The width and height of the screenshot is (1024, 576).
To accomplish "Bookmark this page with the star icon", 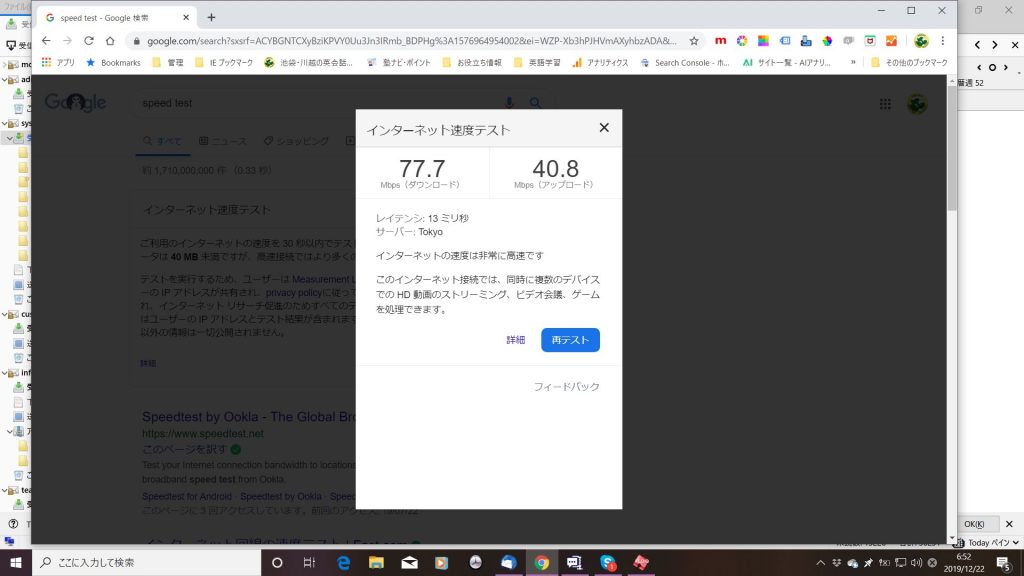I will click(x=694, y=41).
